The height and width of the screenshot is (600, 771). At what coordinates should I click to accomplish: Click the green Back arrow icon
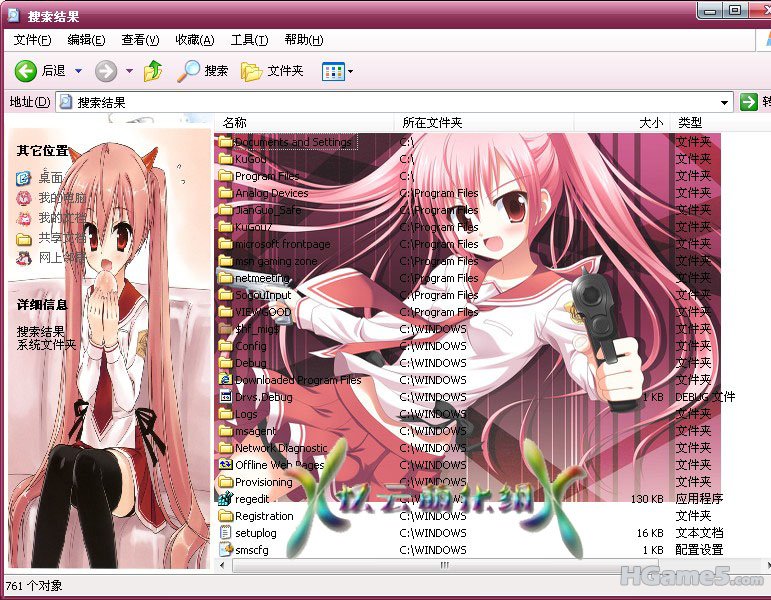26,71
